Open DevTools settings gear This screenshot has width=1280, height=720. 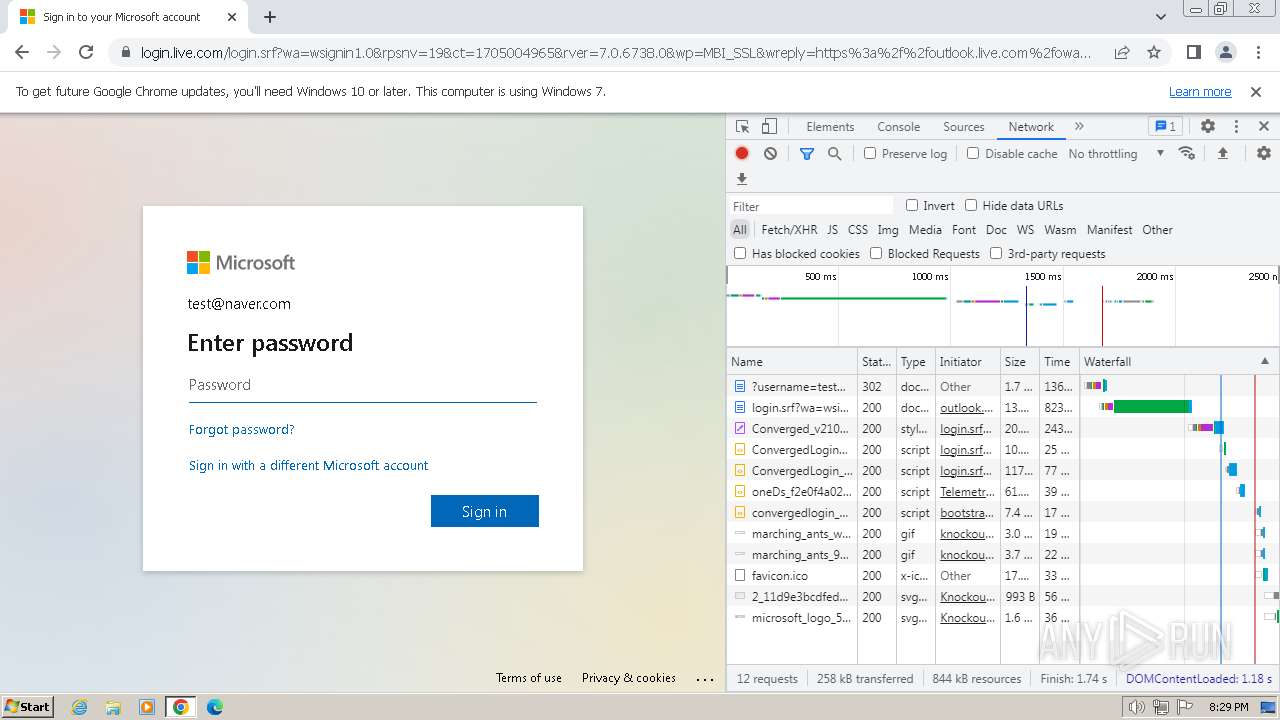tap(1208, 127)
